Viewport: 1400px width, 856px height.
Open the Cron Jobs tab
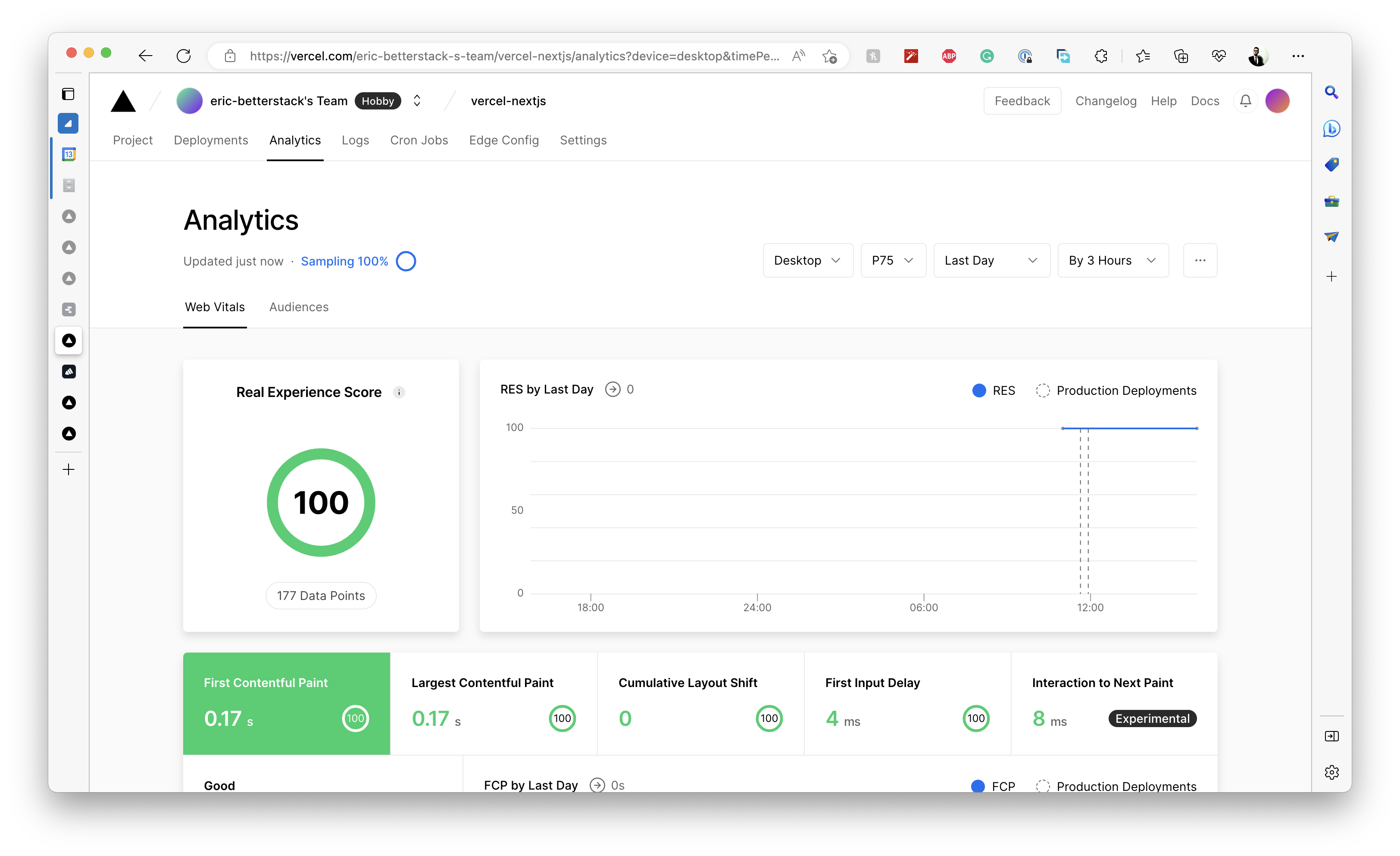(x=419, y=140)
